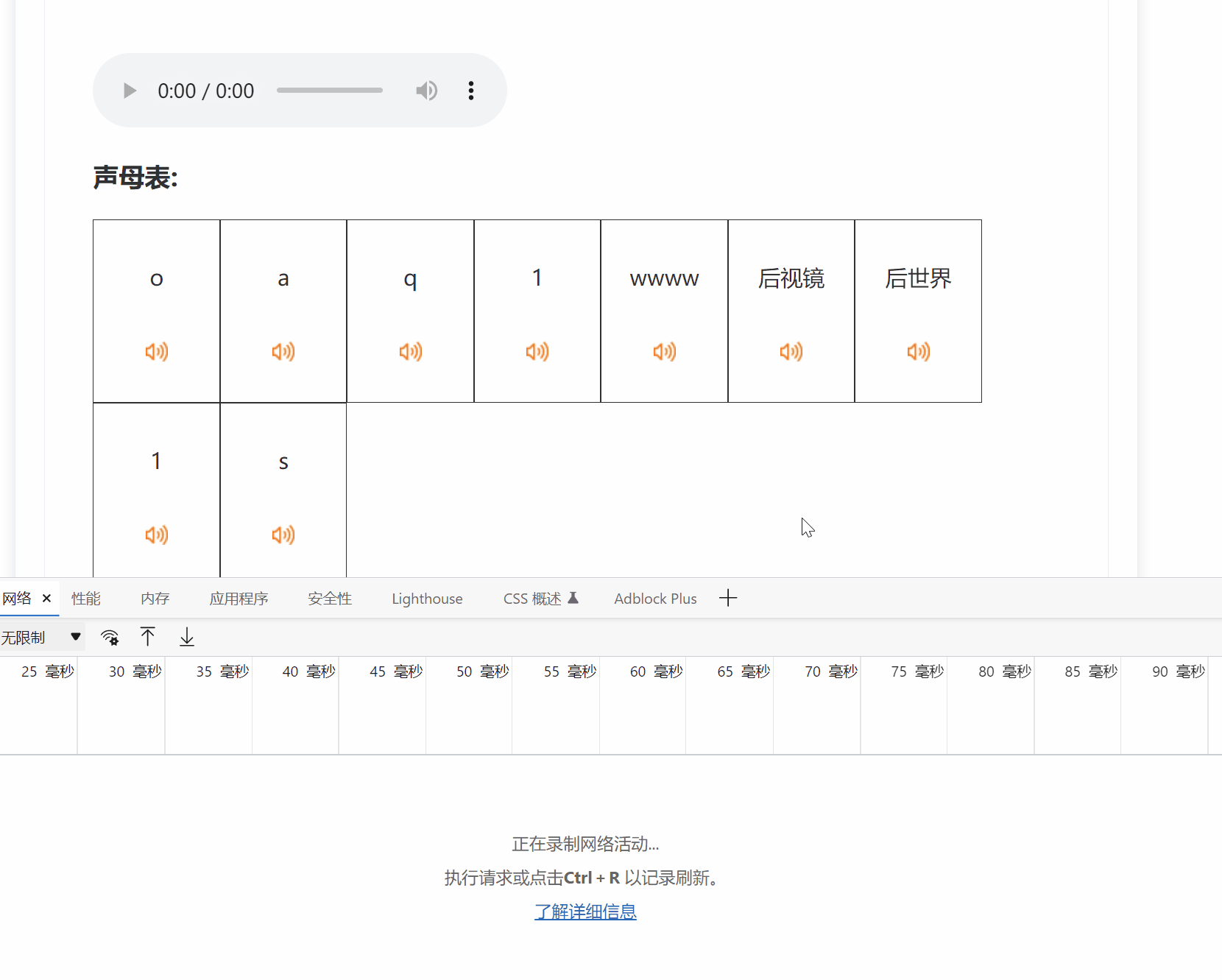Screen dimensions: 1222x980
Task: Play audio for the letter 'q' cell
Action: [410, 352]
